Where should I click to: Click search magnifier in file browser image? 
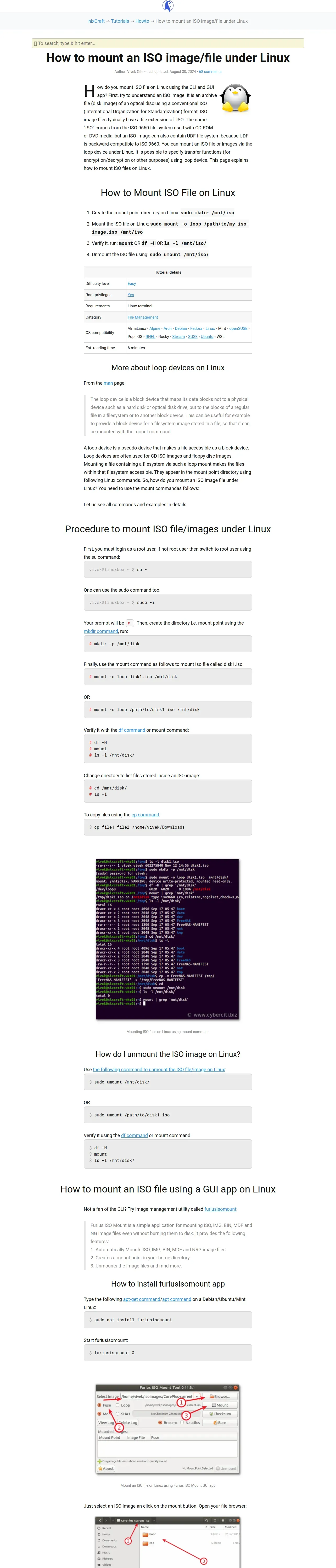(207, 1520)
